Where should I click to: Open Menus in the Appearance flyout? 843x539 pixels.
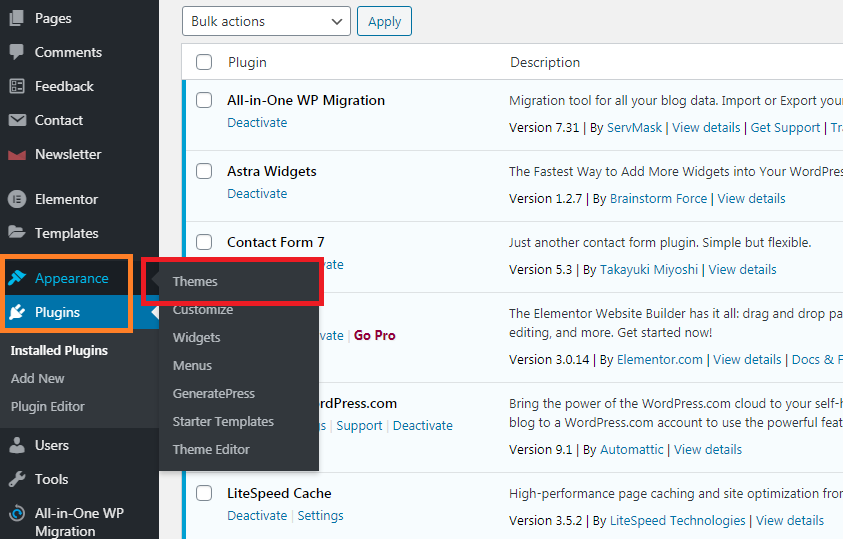coord(192,365)
